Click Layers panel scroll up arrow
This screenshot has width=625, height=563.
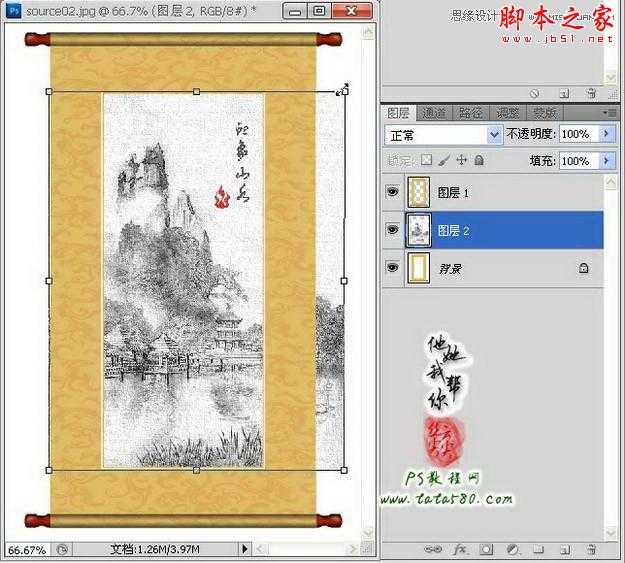(x=611, y=182)
